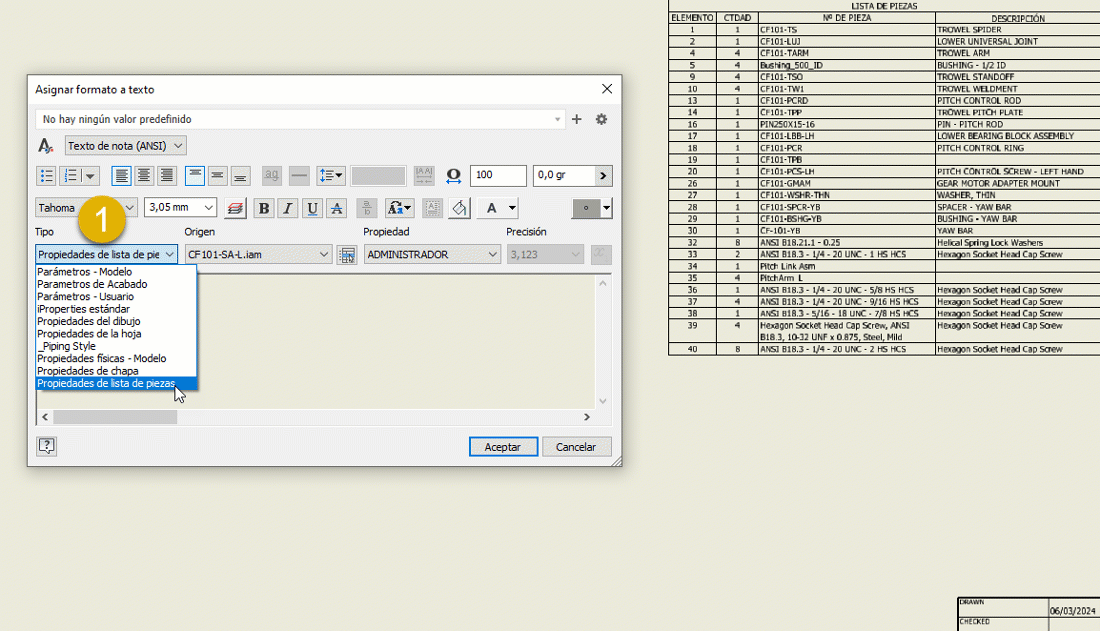The height and width of the screenshot is (631, 1100).
Task: Open the insert symbol dropdown arrow
Action: pyautogui.click(x=607, y=208)
